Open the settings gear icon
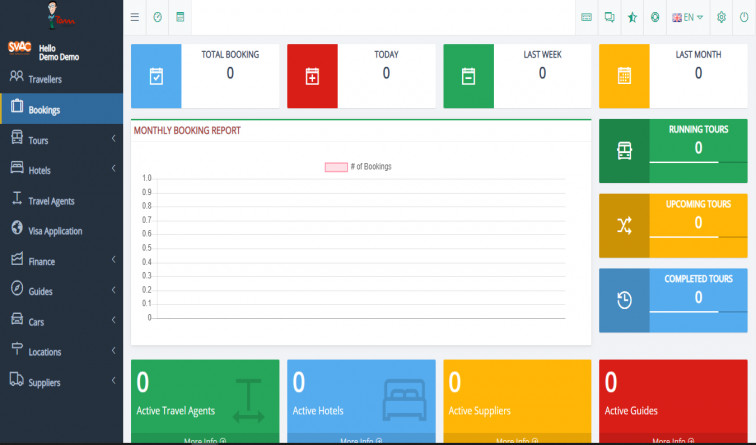The image size is (756, 445). coord(721,17)
